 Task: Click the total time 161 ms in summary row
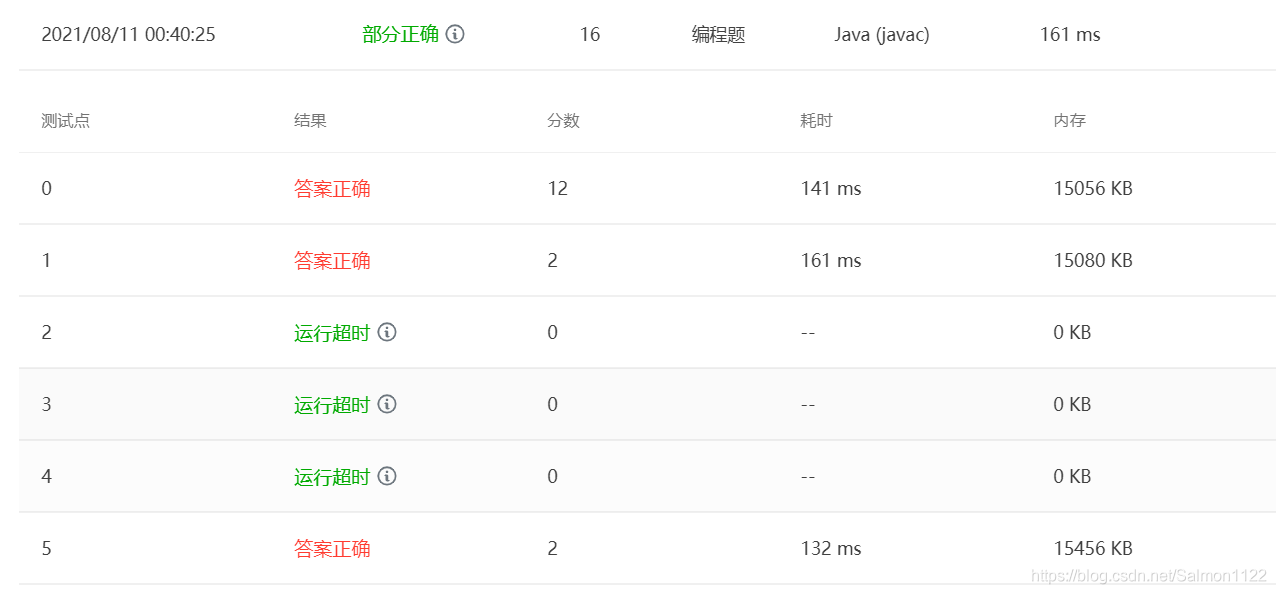[x=1070, y=34]
